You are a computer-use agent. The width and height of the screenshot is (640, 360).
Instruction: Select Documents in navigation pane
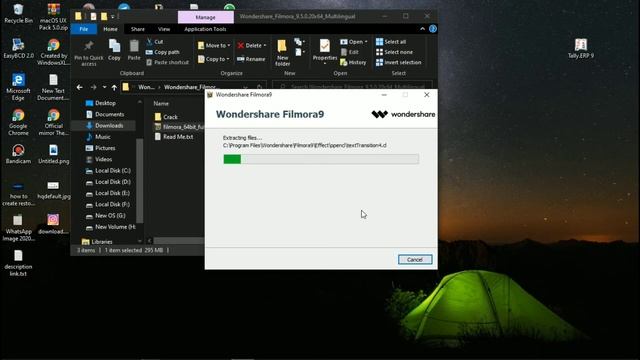pos(105,114)
